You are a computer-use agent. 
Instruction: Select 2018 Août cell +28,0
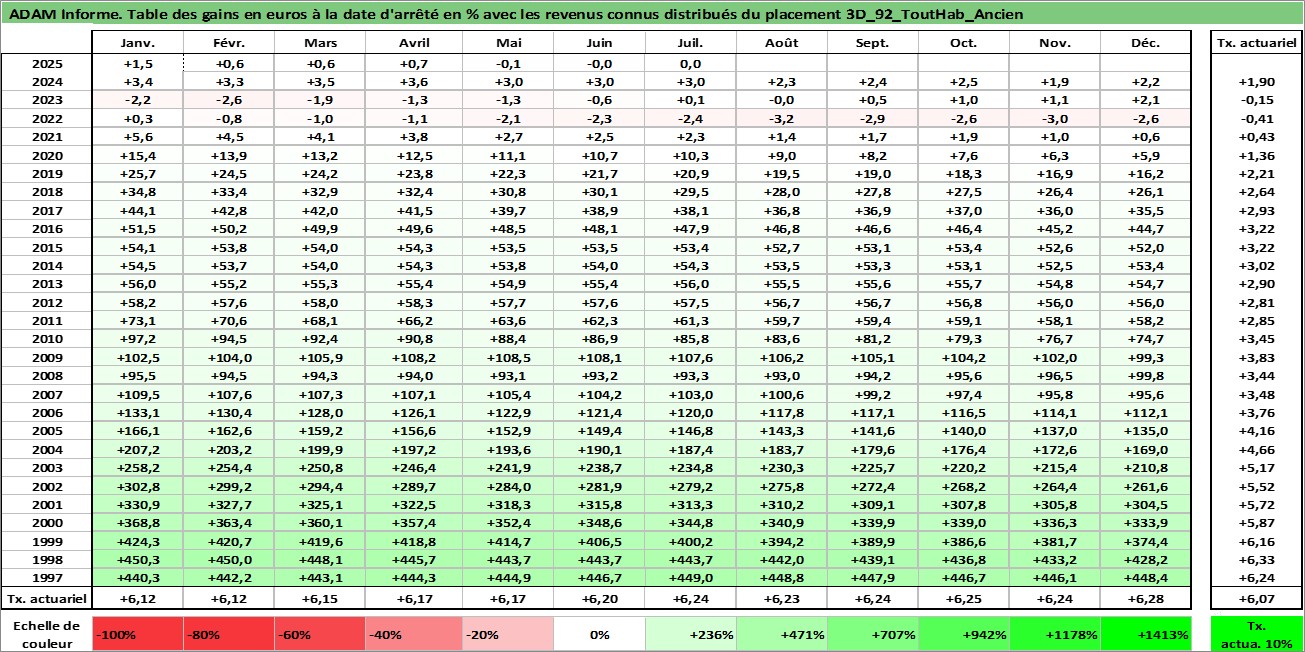click(x=781, y=192)
